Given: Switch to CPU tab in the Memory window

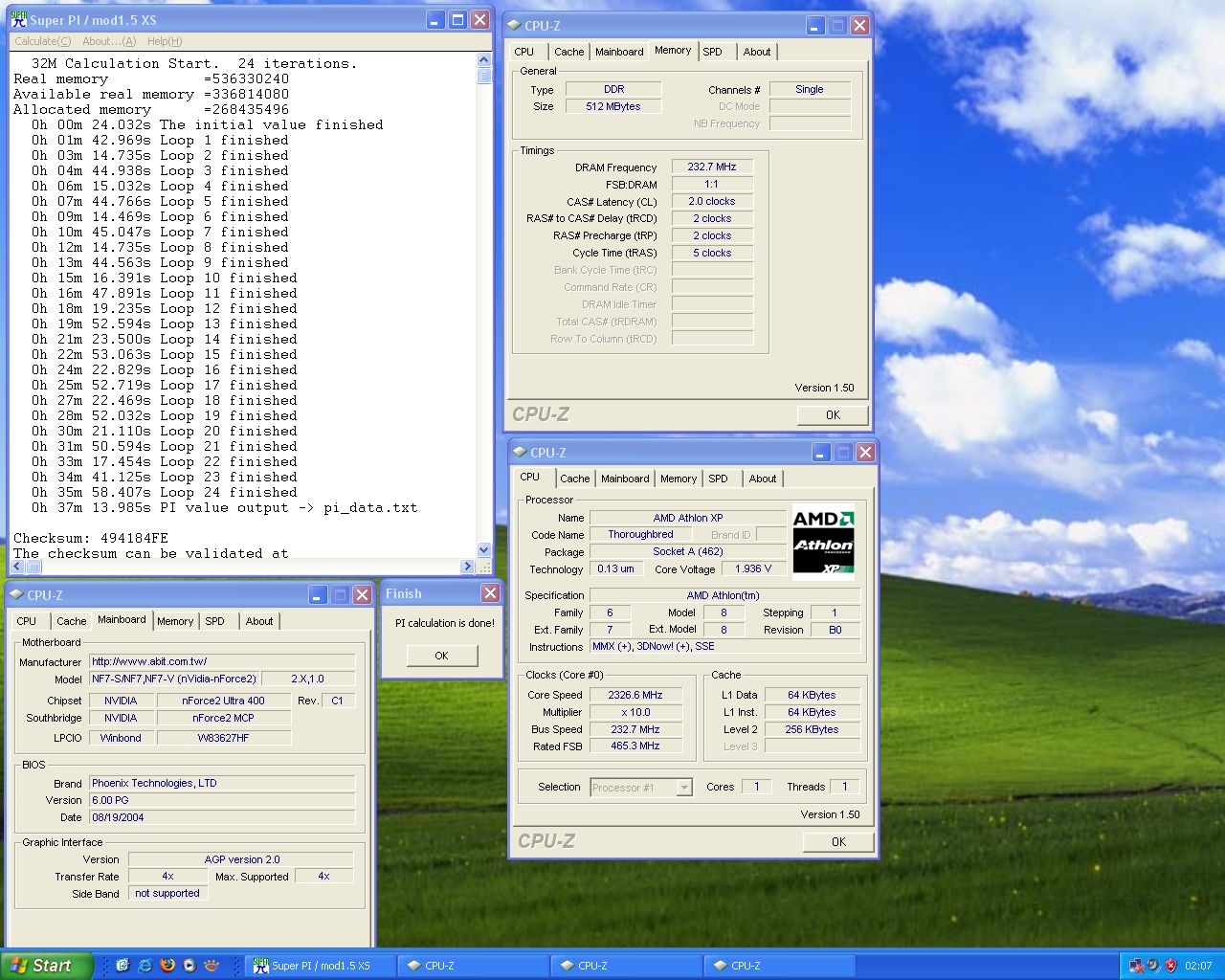Looking at the screenshot, I should (524, 52).
